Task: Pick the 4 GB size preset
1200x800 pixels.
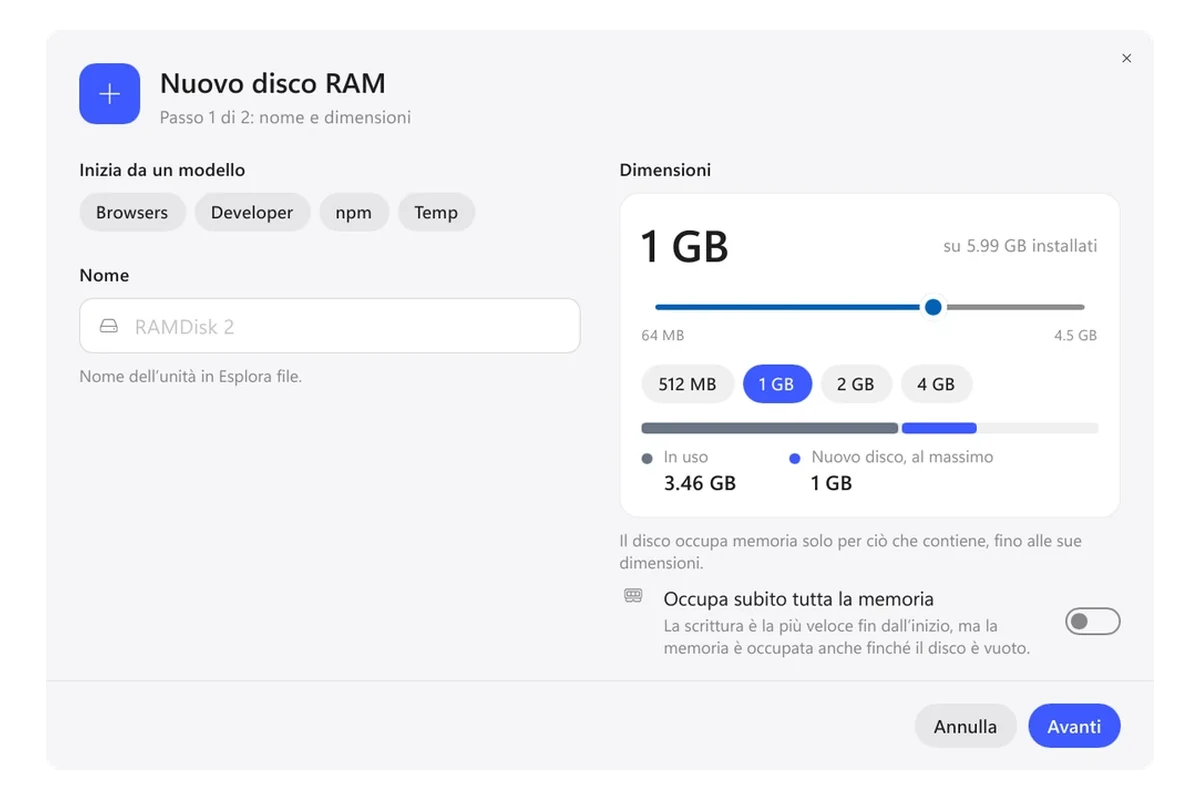Action: click(x=936, y=384)
